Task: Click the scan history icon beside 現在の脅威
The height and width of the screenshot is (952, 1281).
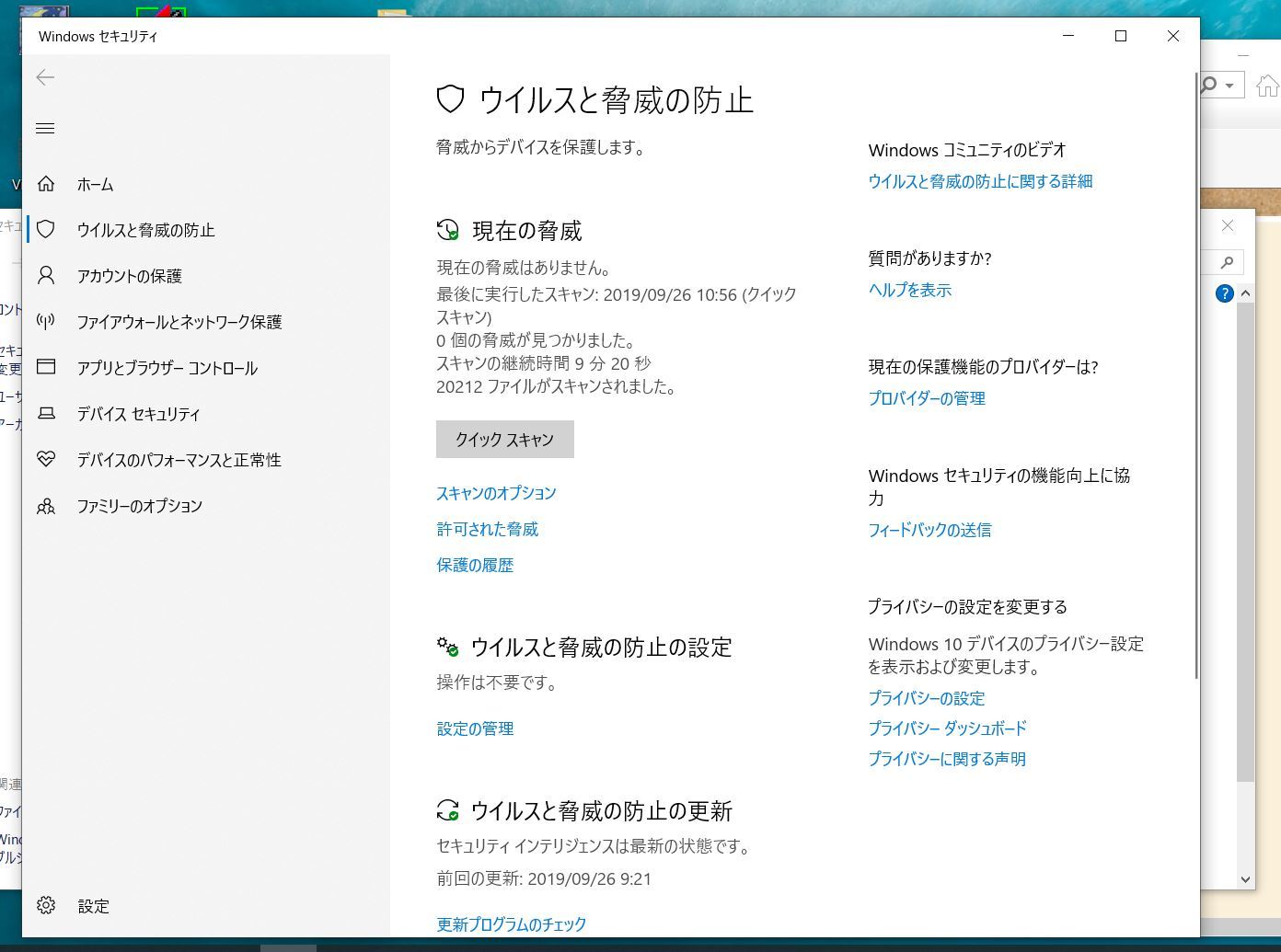Action: (447, 230)
